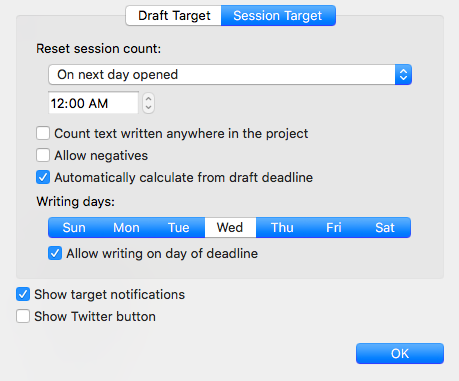This screenshot has height=381, width=459.
Task: Toggle Thu writing day button
Action: tap(282, 228)
